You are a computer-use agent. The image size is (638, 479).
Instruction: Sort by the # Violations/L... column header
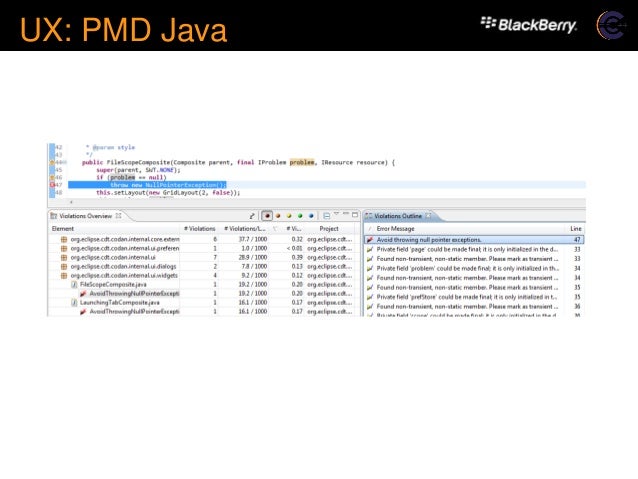[245, 229]
